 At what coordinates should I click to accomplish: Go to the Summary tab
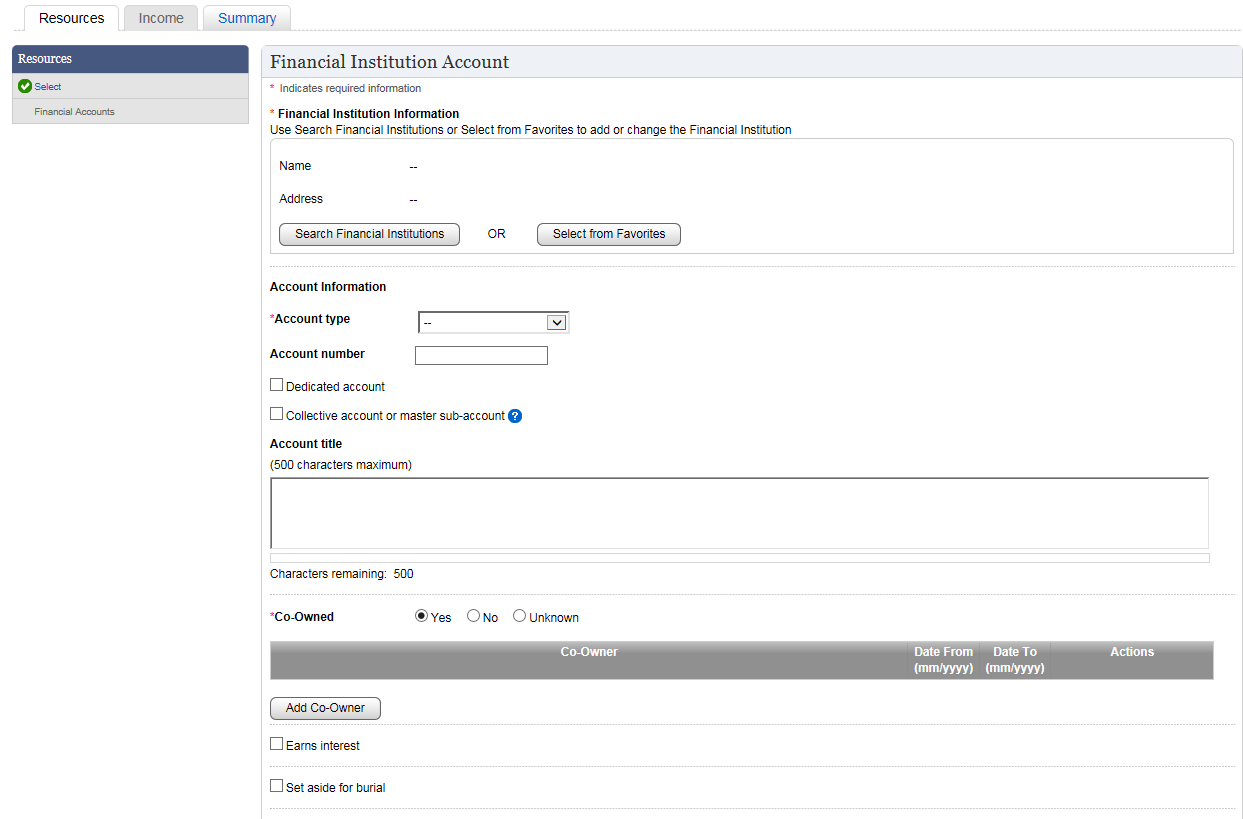[247, 18]
